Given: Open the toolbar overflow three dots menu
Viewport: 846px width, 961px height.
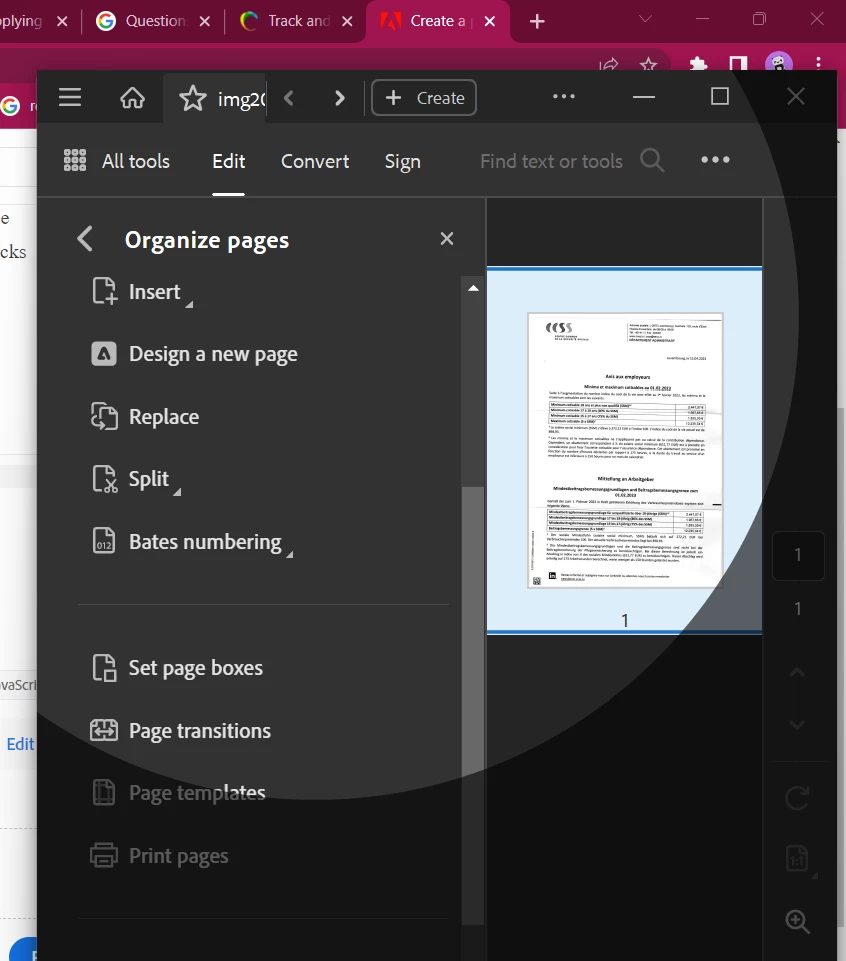Looking at the screenshot, I should tap(715, 159).
